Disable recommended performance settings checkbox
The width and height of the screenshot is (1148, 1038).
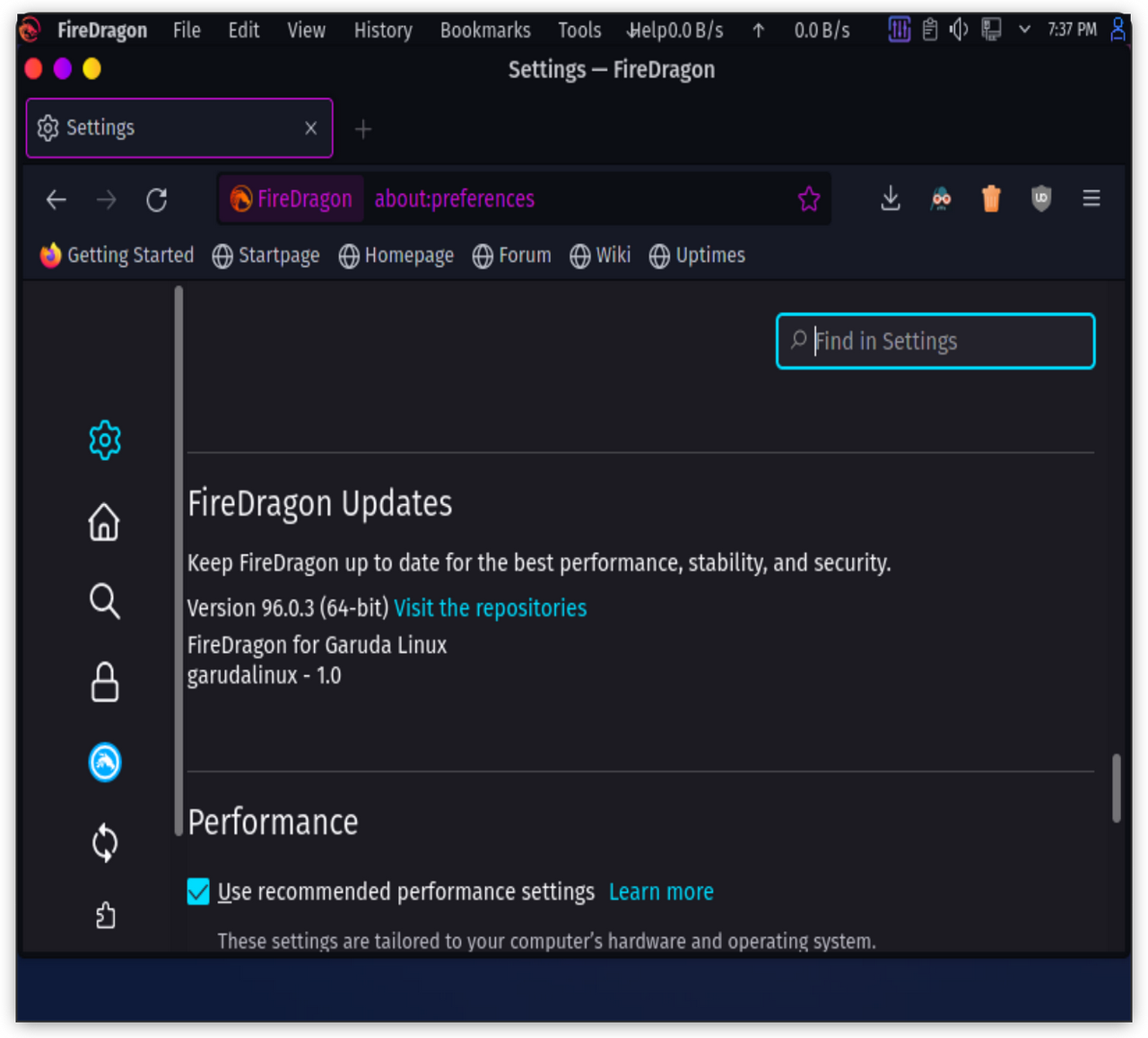198,891
